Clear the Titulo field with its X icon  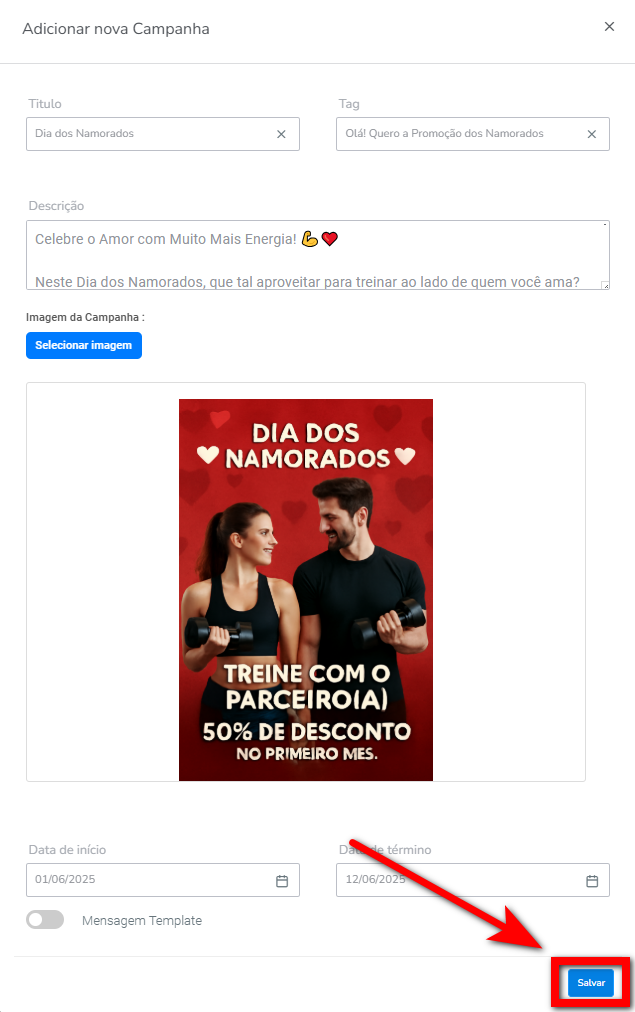pyautogui.click(x=281, y=134)
